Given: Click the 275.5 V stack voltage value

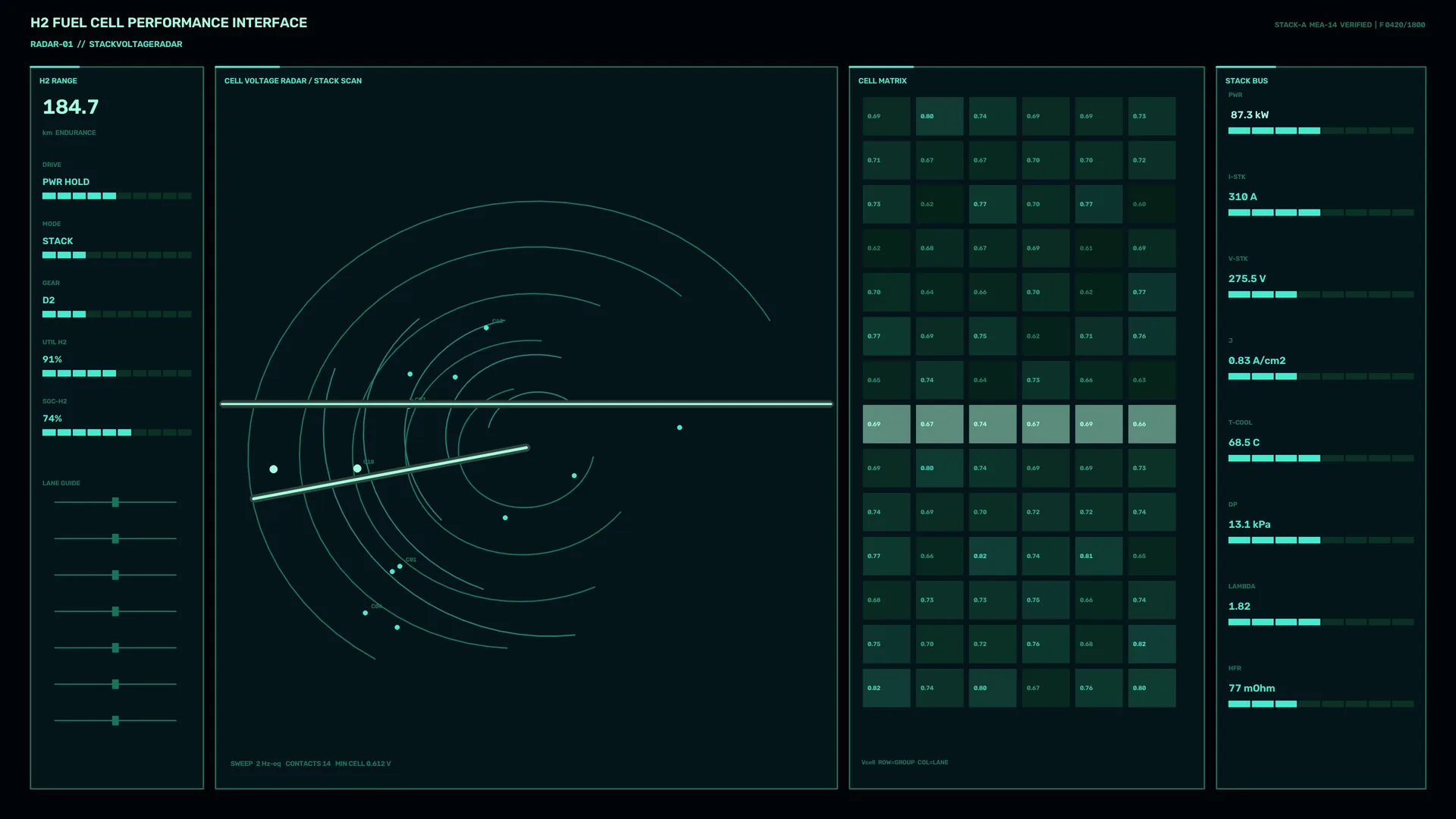Looking at the screenshot, I should click(x=1247, y=279).
